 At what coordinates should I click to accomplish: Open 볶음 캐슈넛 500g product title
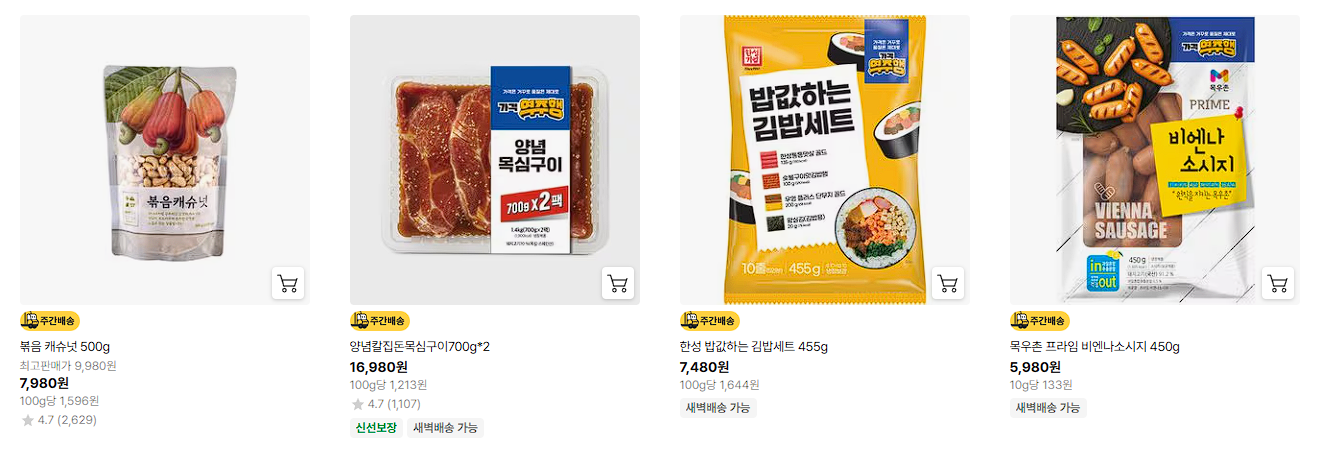(x=65, y=347)
